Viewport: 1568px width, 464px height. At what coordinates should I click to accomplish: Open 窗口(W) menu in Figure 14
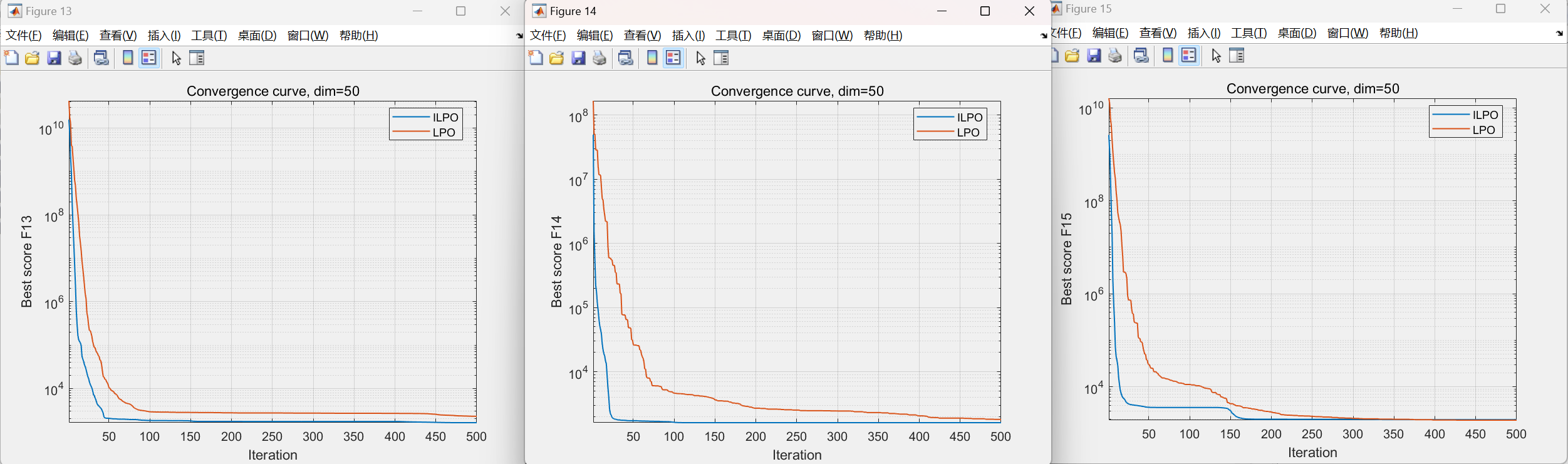[832, 36]
